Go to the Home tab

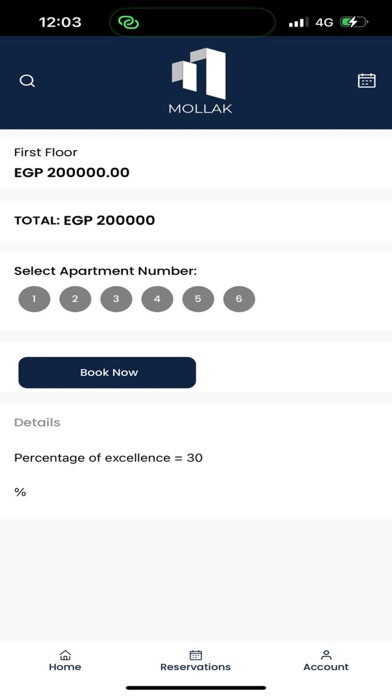click(65, 660)
